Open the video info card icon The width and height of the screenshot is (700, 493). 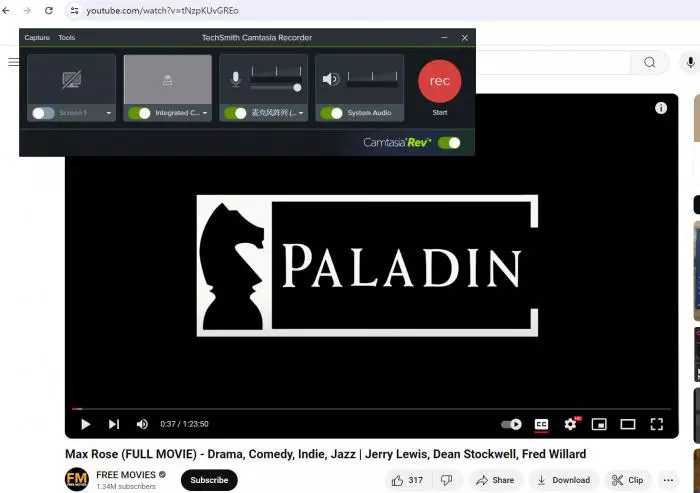pos(661,108)
